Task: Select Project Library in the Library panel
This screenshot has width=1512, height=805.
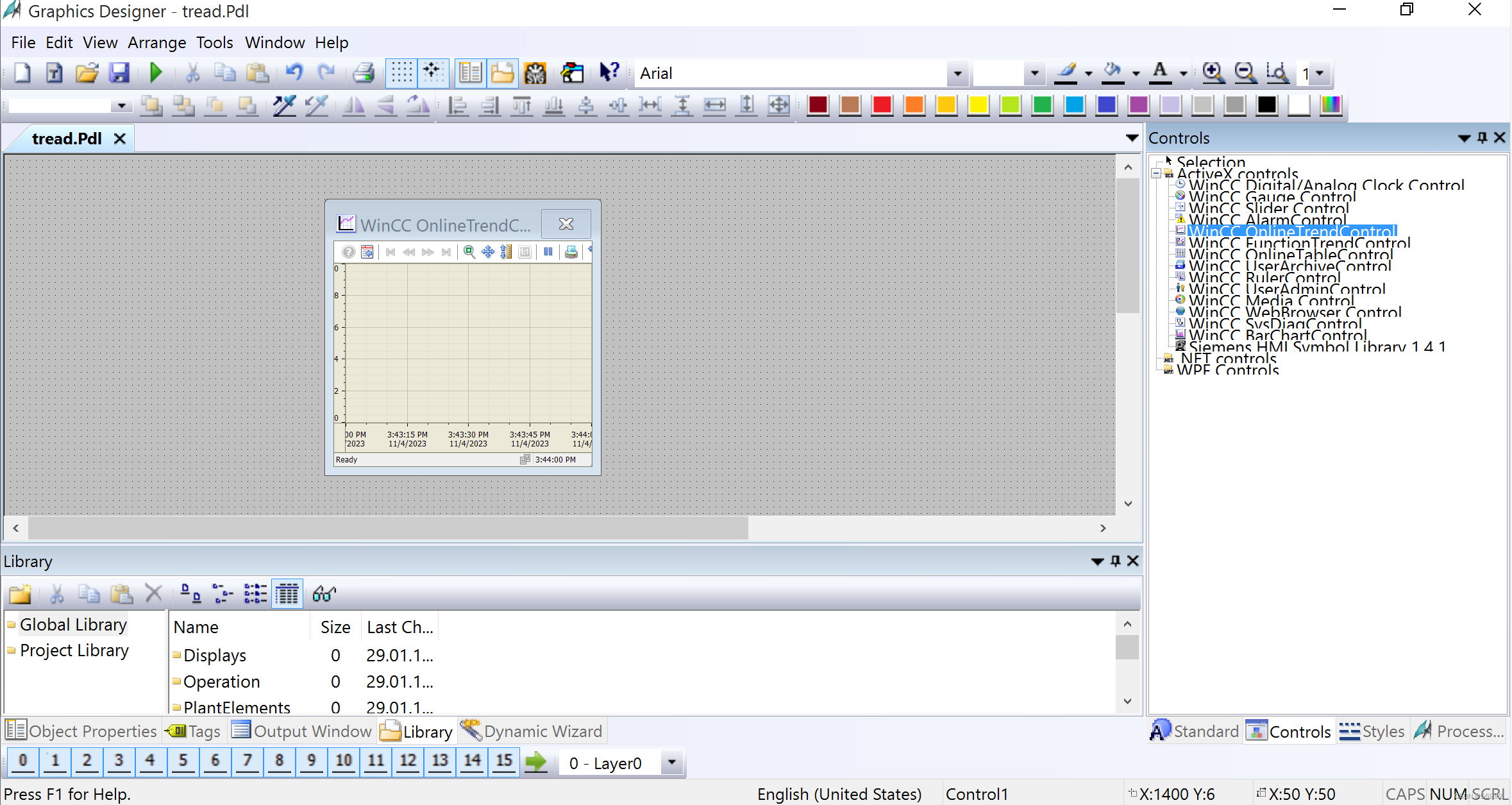Action: (74, 650)
